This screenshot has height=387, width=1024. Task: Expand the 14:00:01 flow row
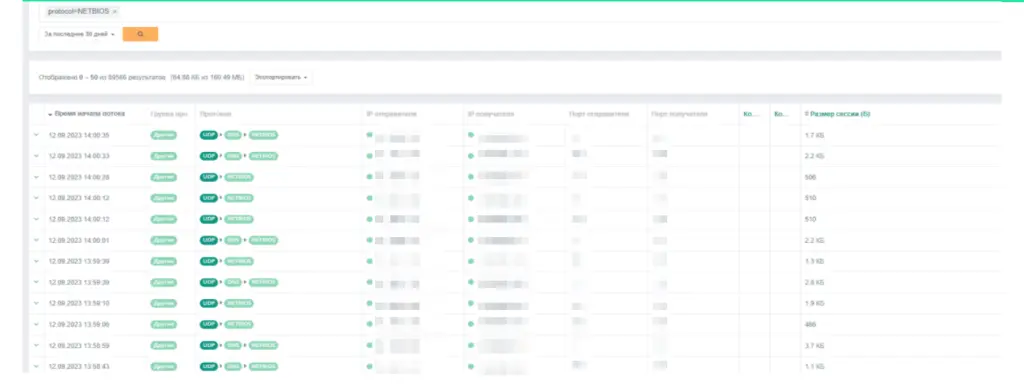36,240
